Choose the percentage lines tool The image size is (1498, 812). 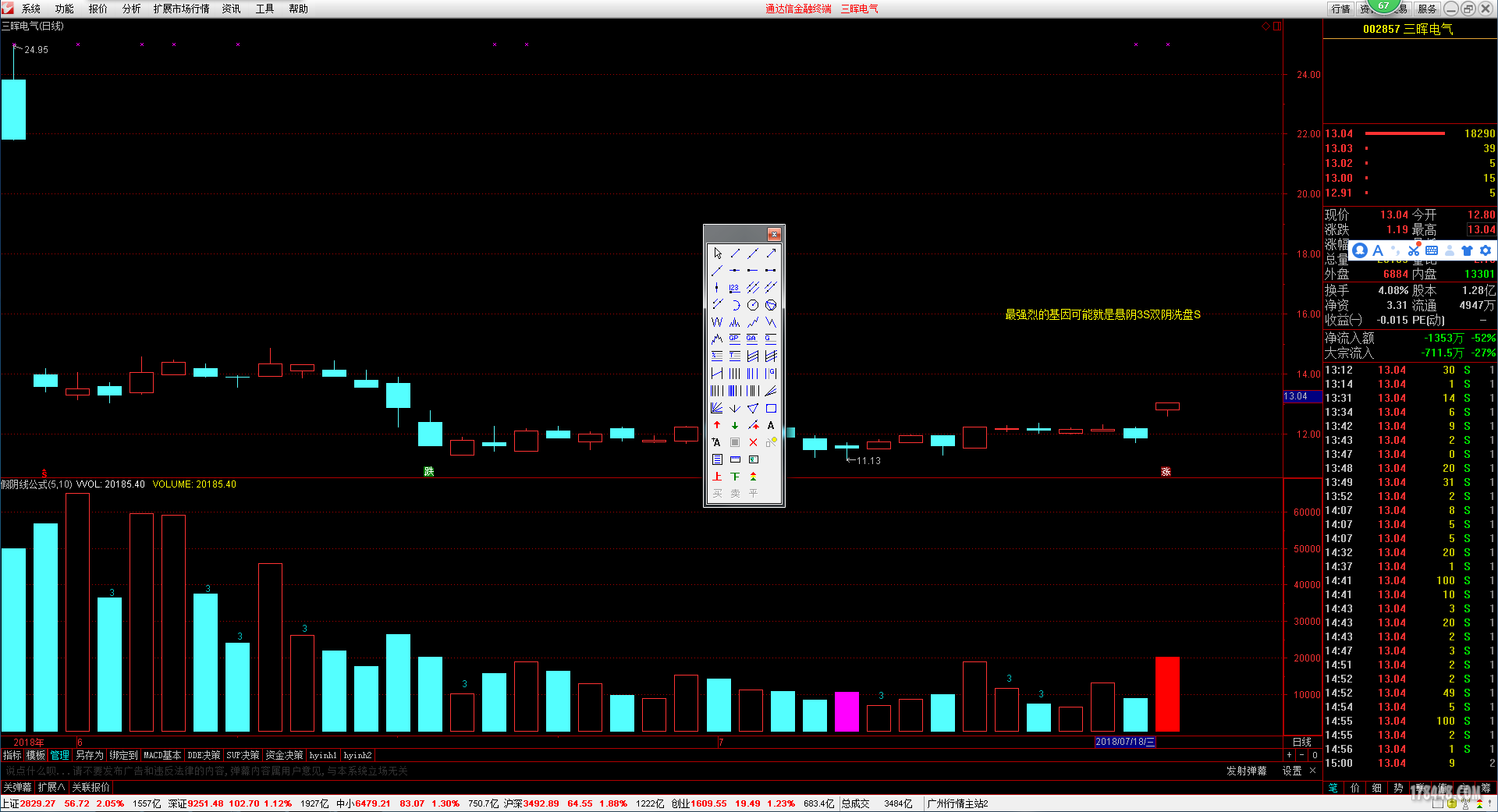[x=717, y=356]
